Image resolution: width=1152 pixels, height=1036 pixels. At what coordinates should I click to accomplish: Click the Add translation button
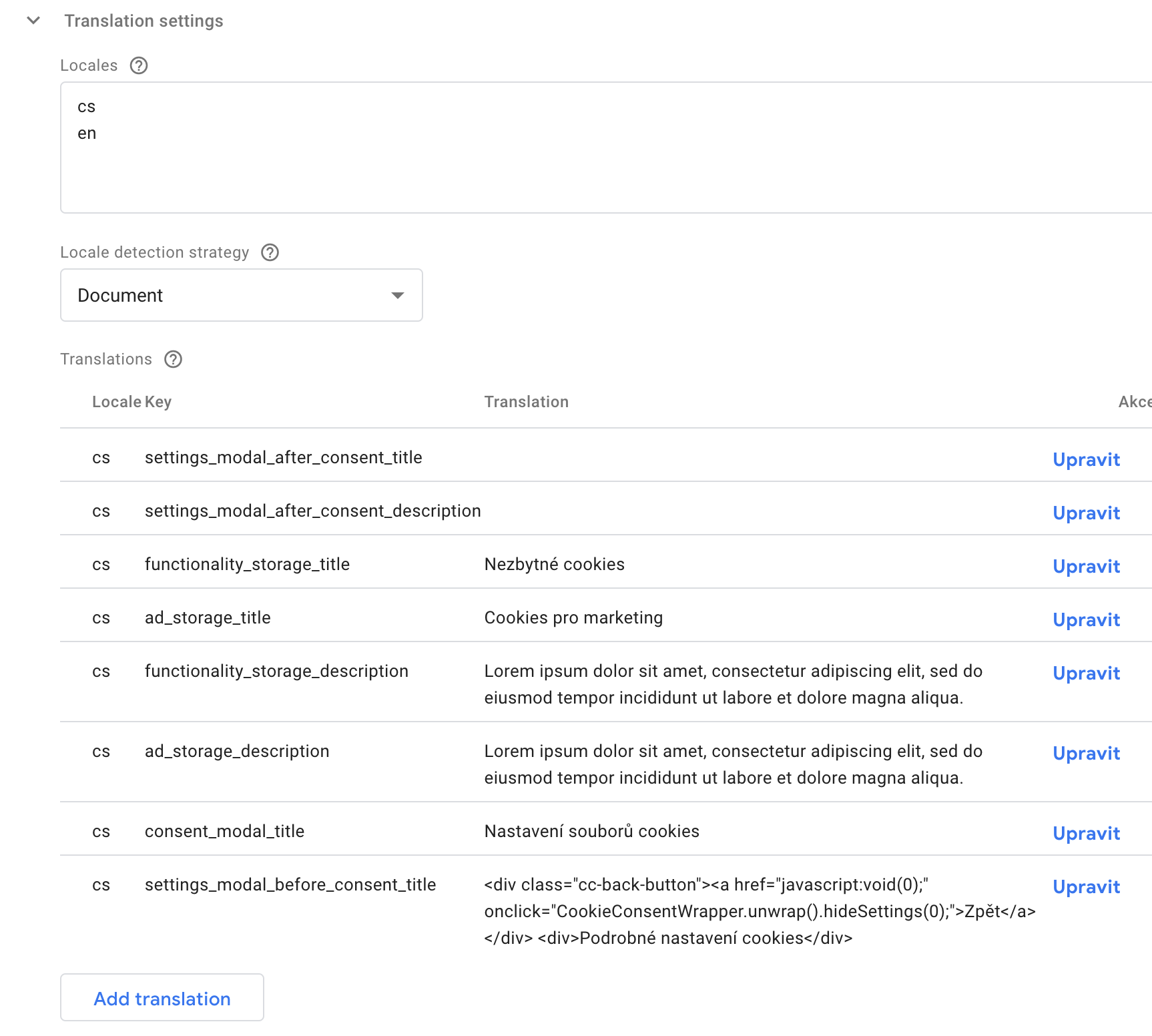pos(162,998)
